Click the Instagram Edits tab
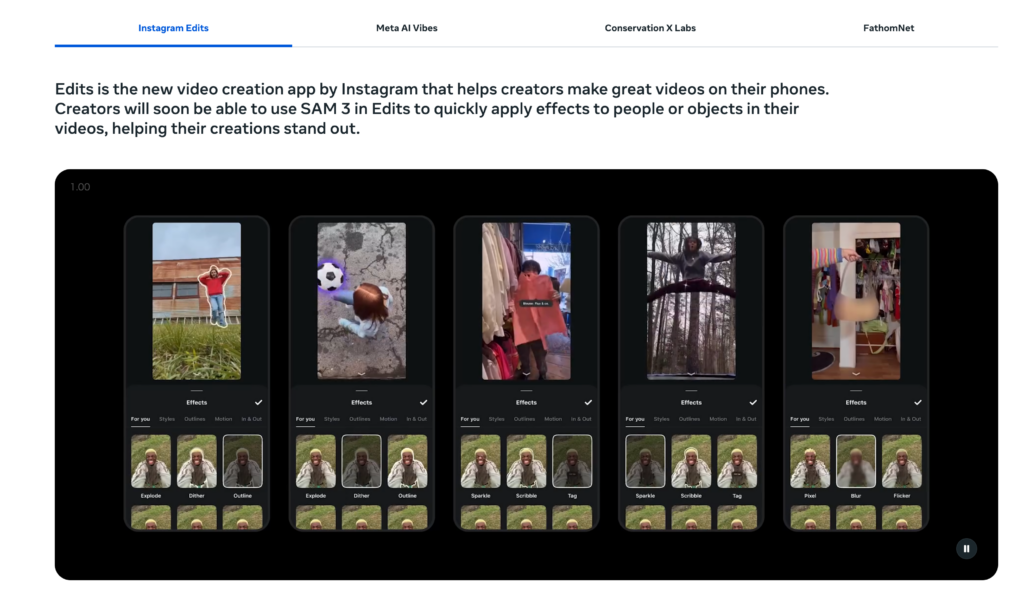Viewport: 1024px width, 590px height. click(x=173, y=28)
